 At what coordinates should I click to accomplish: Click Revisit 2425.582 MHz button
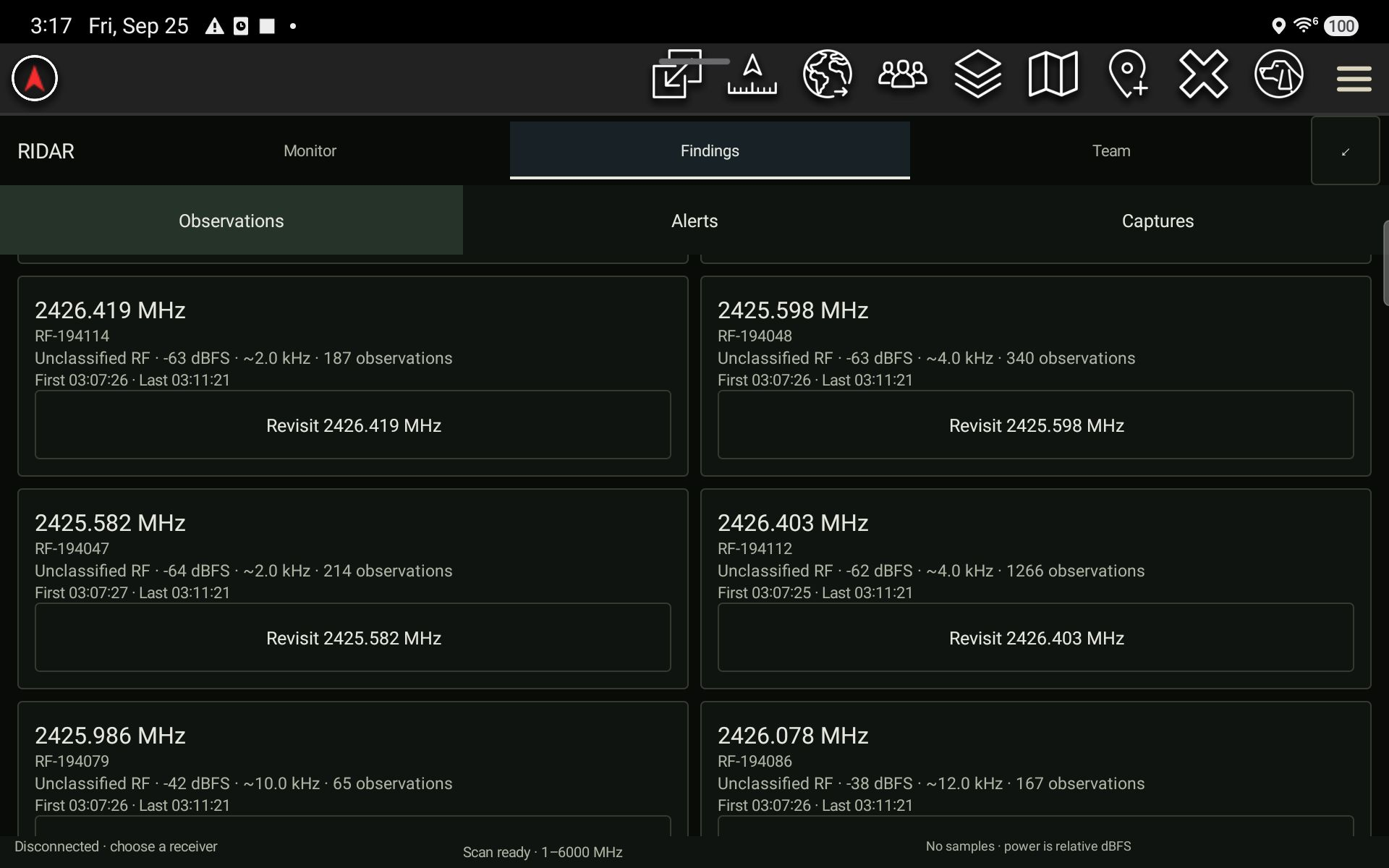click(x=353, y=637)
